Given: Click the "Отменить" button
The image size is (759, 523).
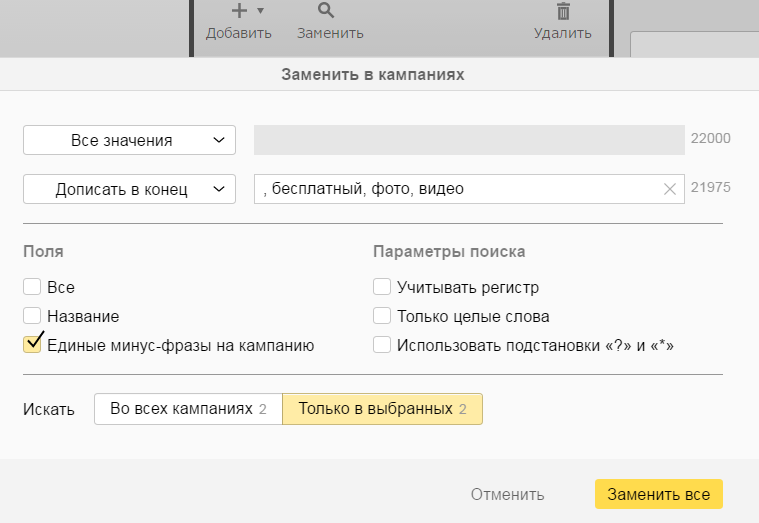Looking at the screenshot, I should (x=508, y=494).
